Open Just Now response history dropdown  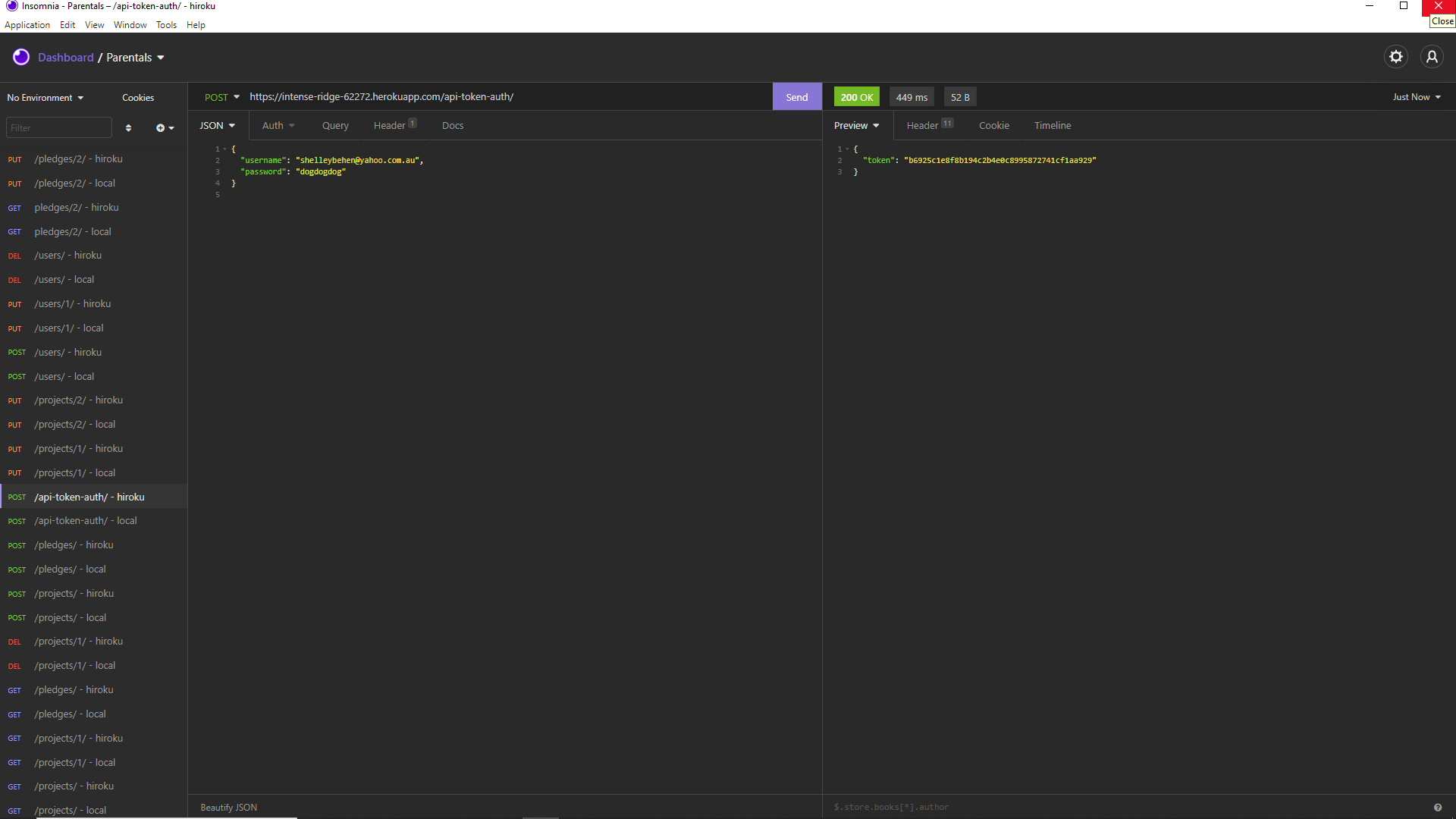click(x=1416, y=97)
